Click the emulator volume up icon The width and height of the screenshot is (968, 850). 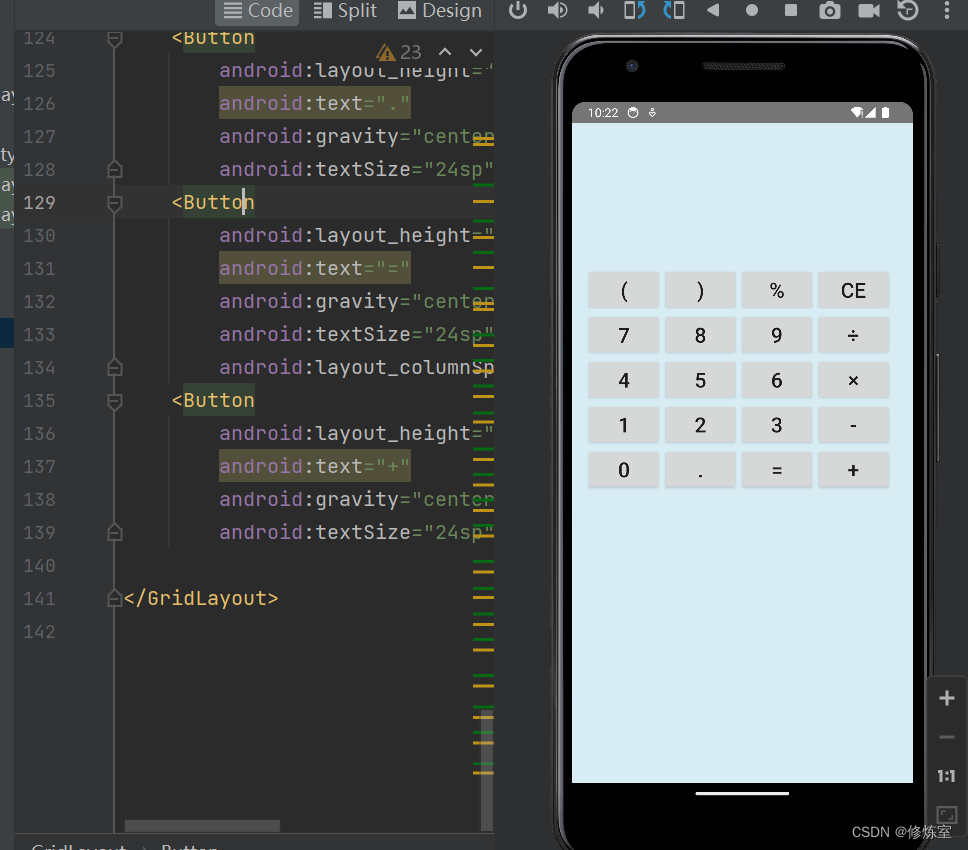[557, 11]
